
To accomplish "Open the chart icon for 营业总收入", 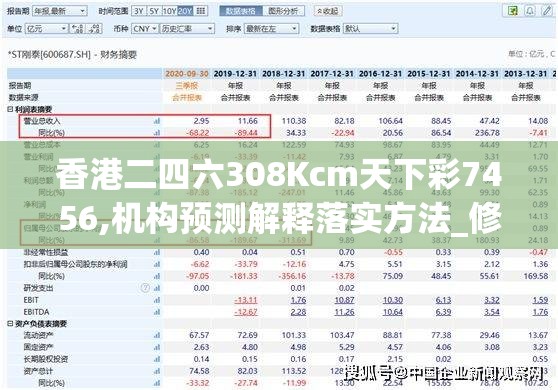I will coord(156,121).
